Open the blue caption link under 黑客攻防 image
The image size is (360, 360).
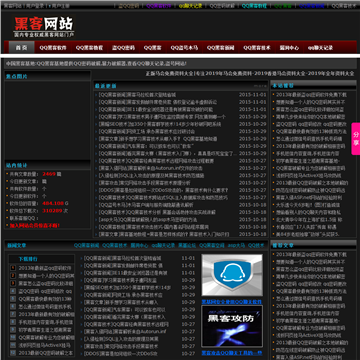click(232, 353)
